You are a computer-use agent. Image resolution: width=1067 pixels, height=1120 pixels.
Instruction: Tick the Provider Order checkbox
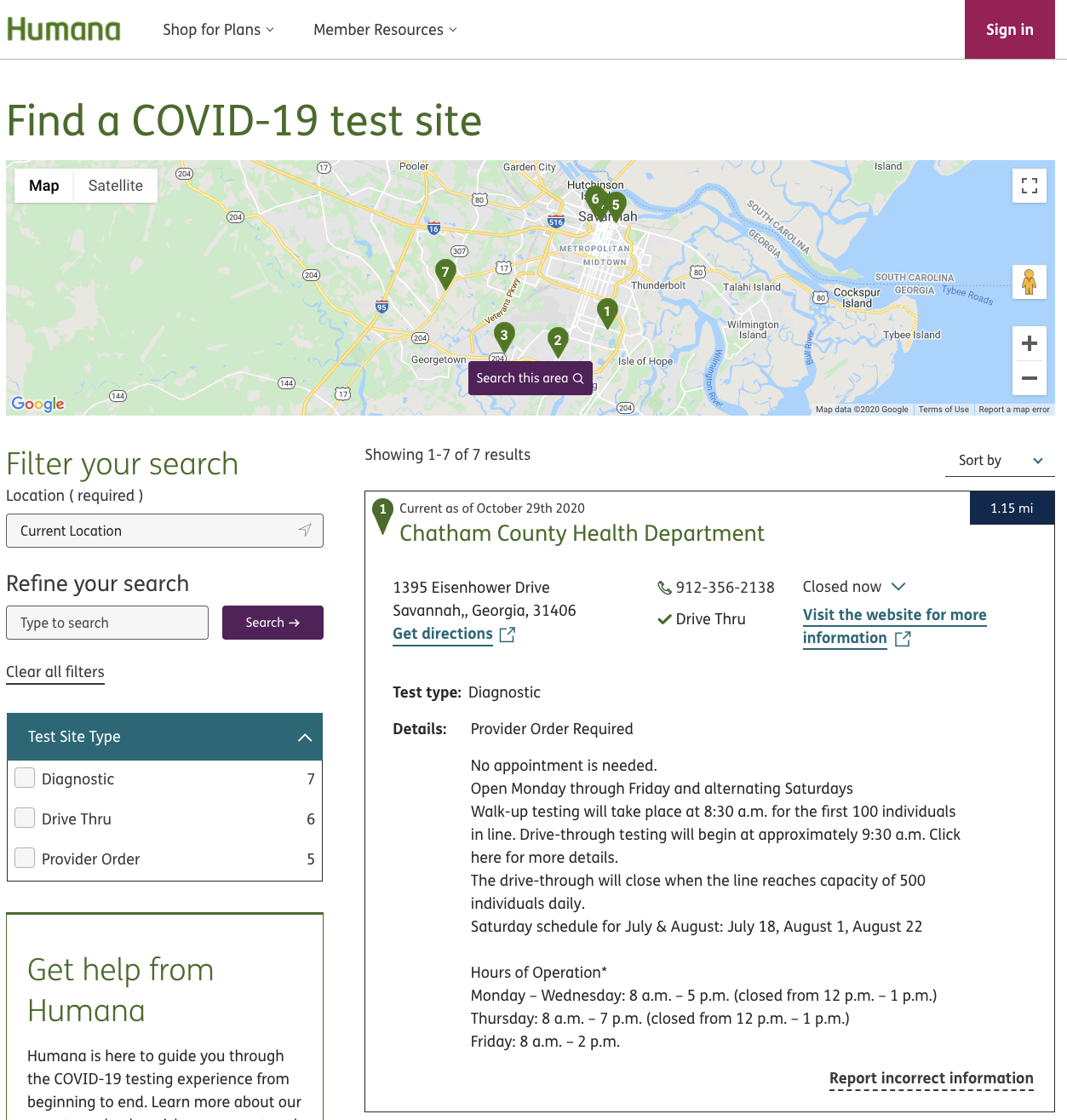[x=26, y=858]
